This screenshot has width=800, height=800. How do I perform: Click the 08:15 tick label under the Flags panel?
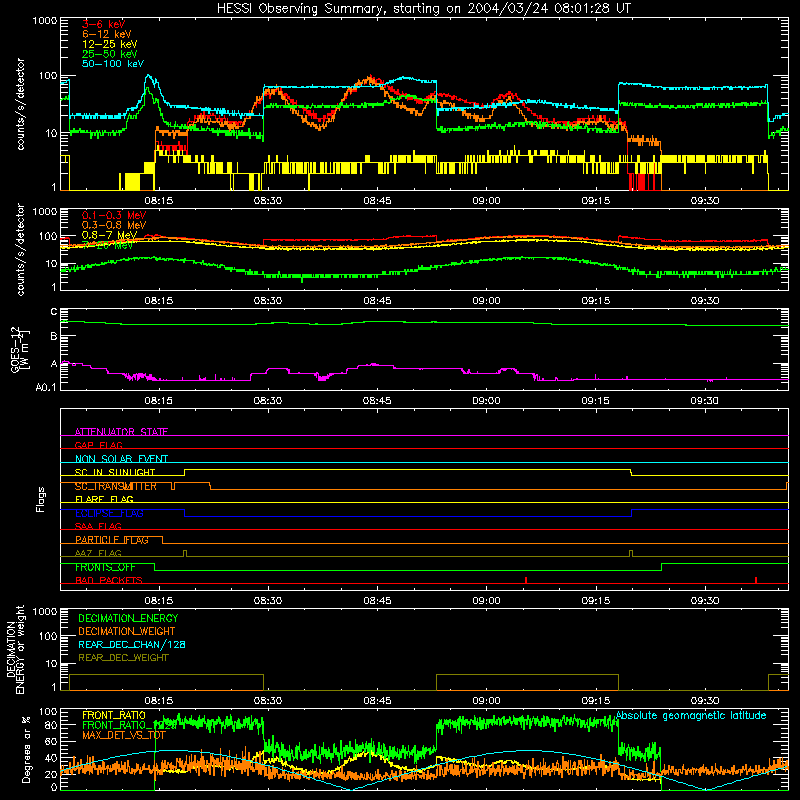point(159,601)
